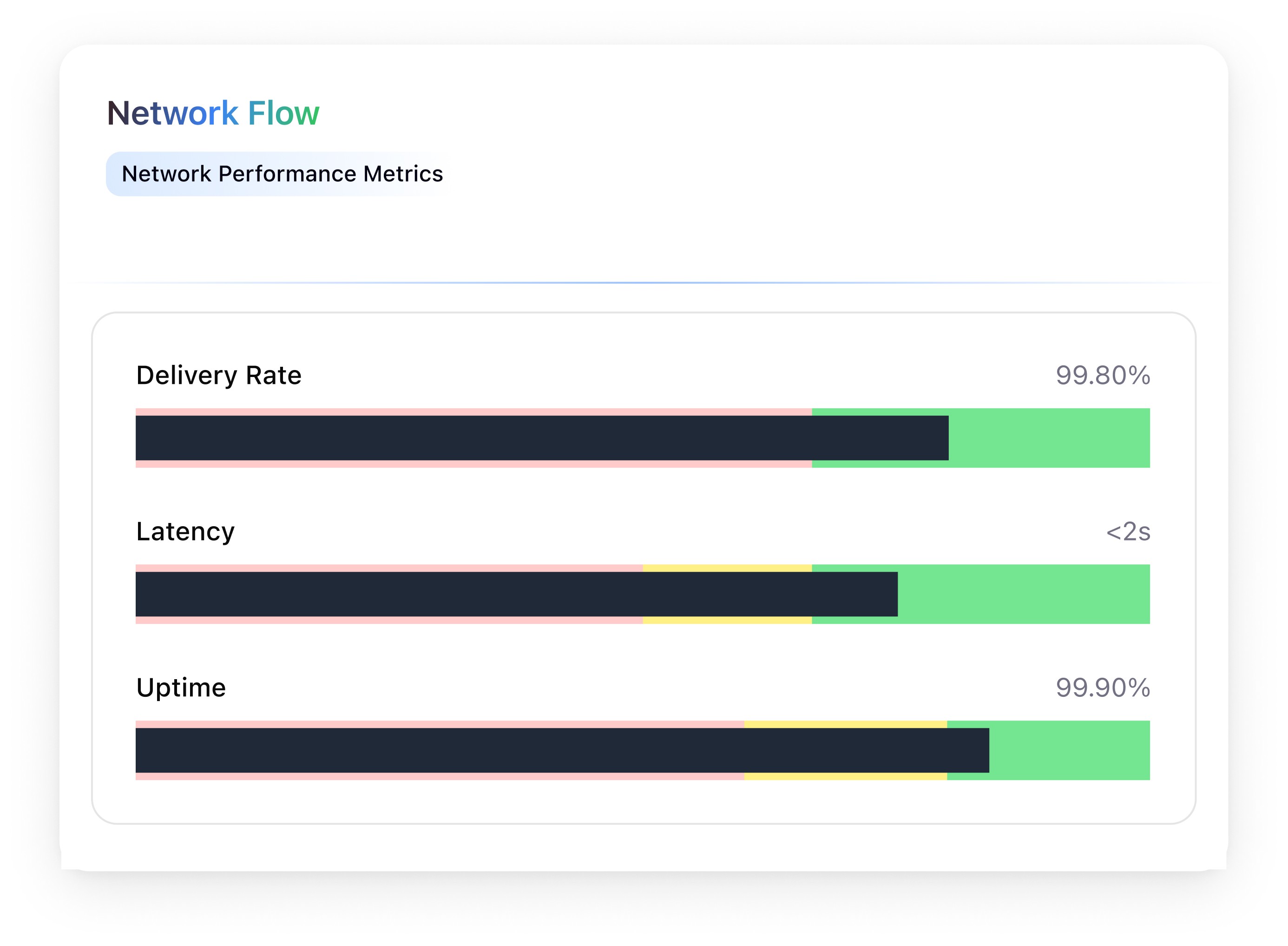Click green zone of Delivery Rate bar

(x=1049, y=438)
